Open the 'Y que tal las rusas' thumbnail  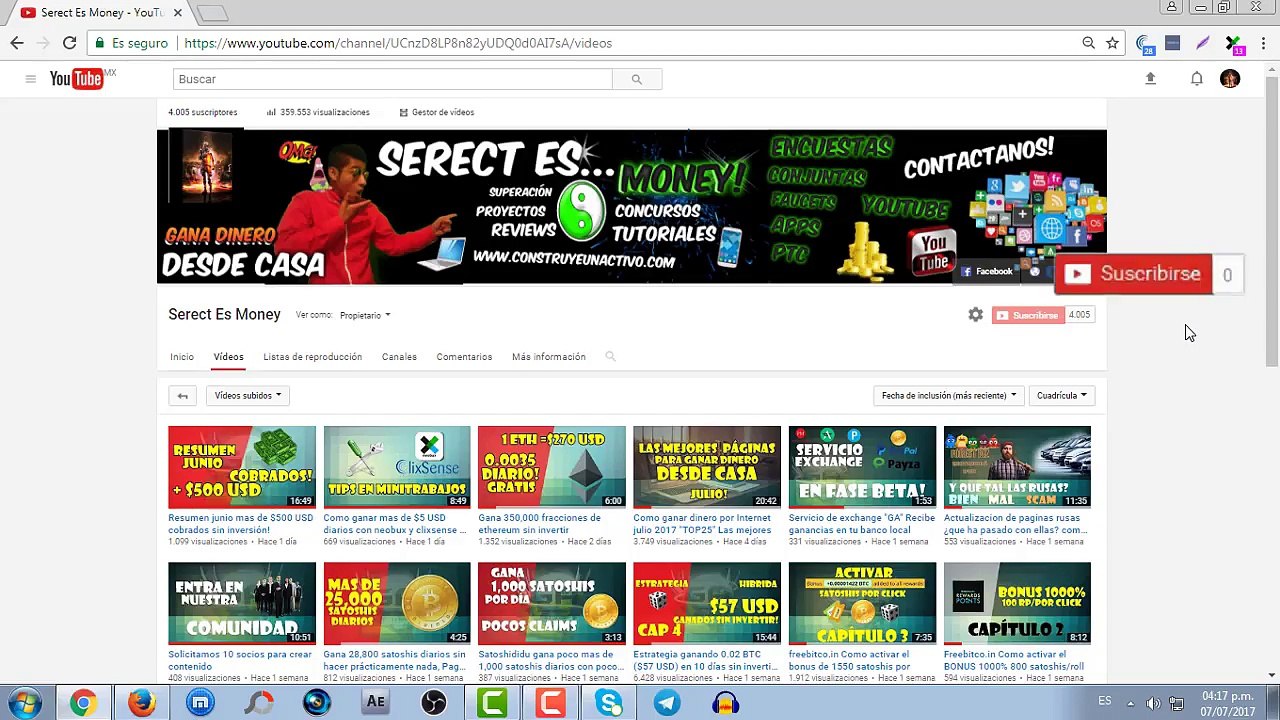pyautogui.click(x=1017, y=467)
